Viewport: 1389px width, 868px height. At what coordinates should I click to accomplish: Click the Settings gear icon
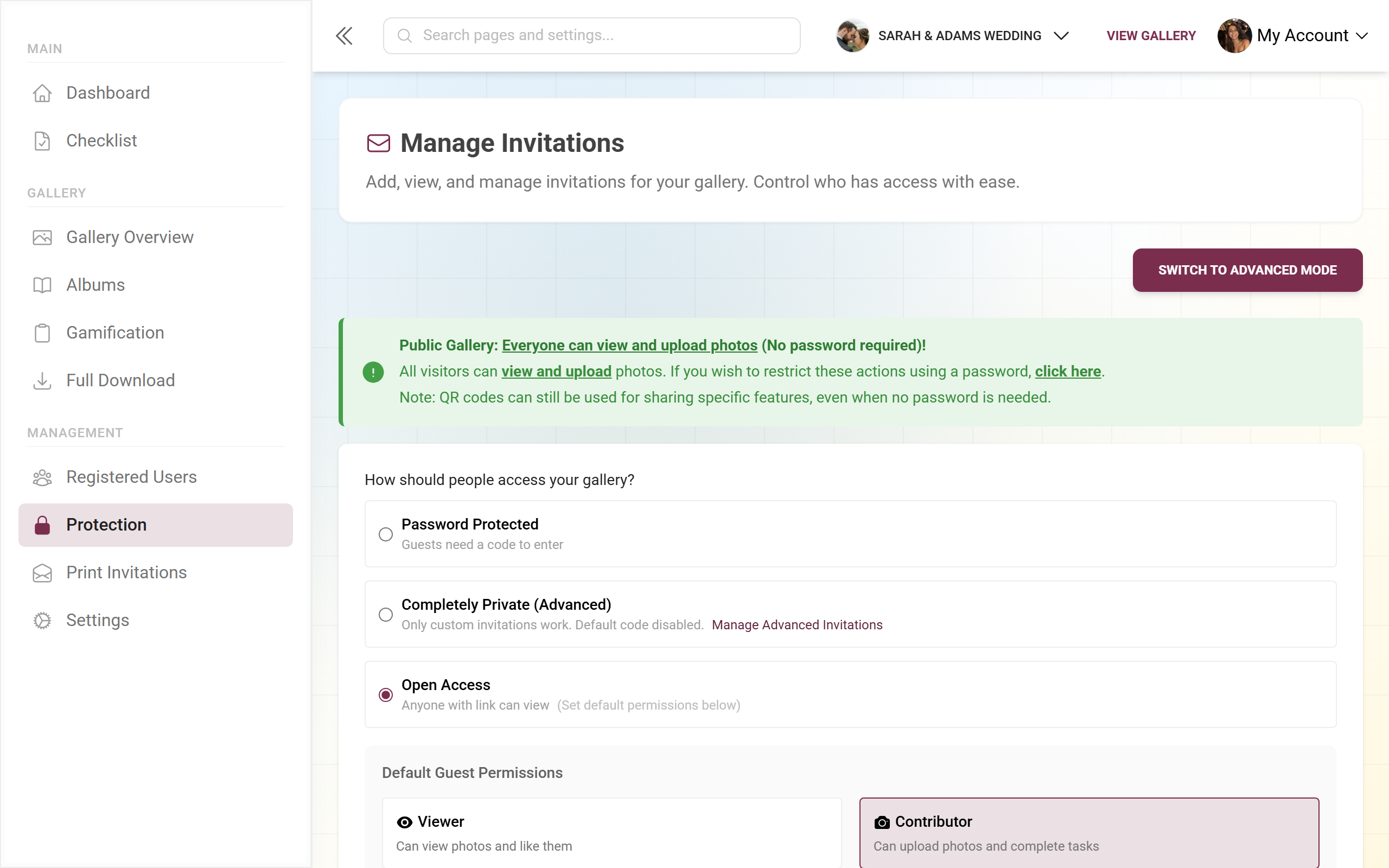[42, 620]
